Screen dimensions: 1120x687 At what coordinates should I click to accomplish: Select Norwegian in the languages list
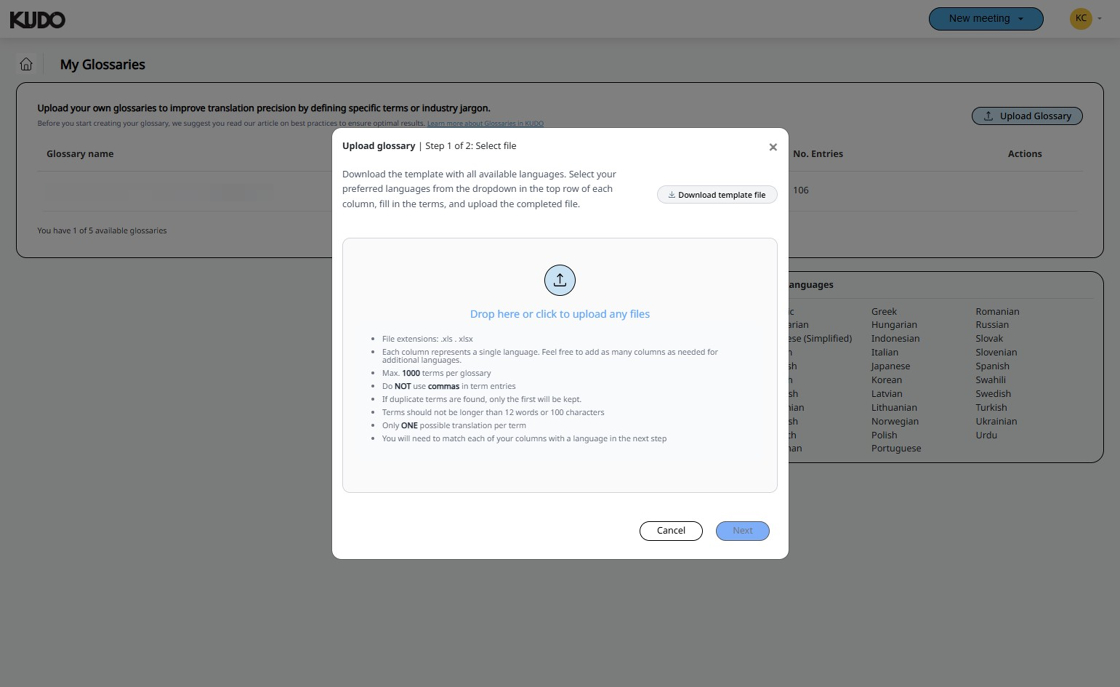point(894,421)
